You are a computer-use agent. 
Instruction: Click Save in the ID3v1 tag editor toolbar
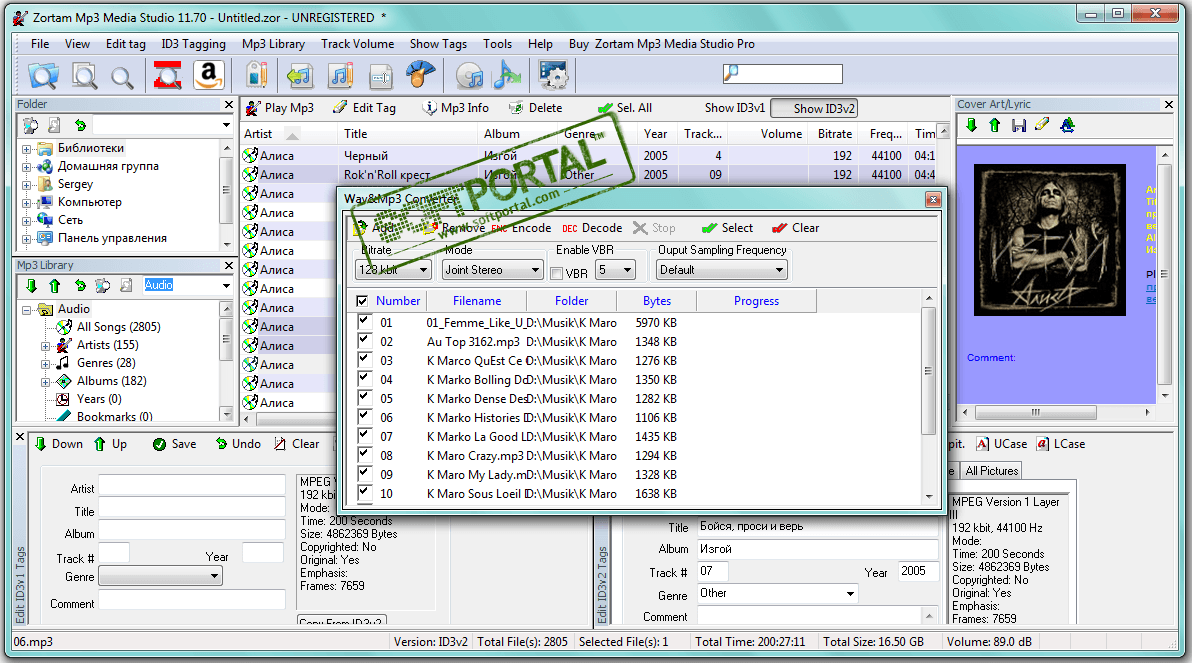175,444
